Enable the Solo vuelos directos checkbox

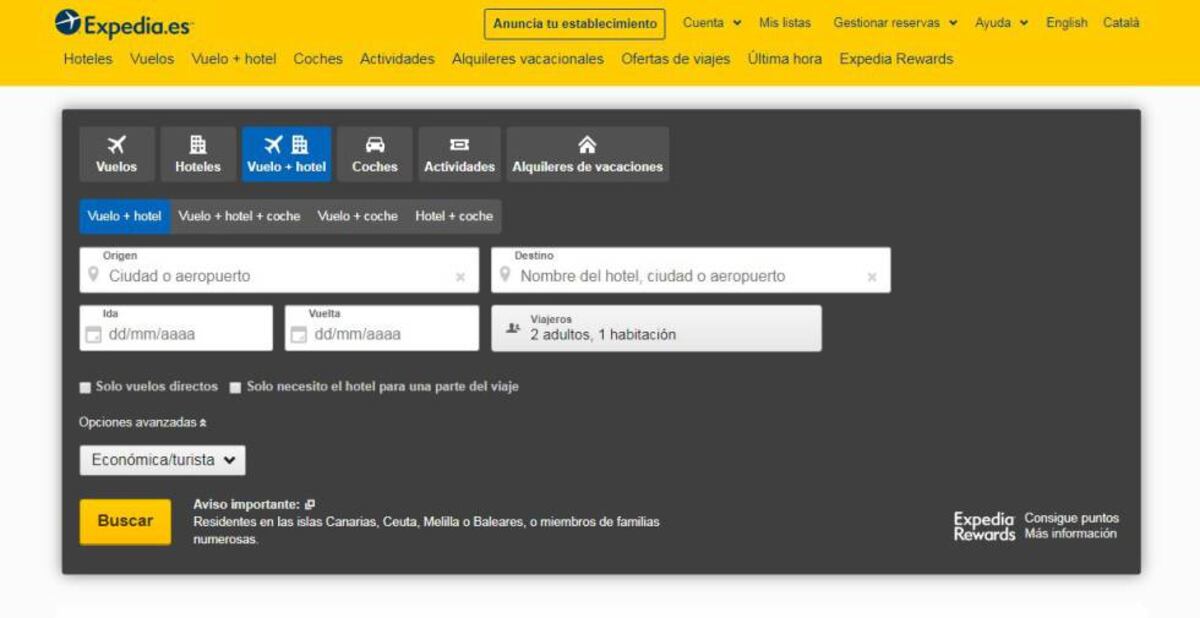click(x=84, y=386)
